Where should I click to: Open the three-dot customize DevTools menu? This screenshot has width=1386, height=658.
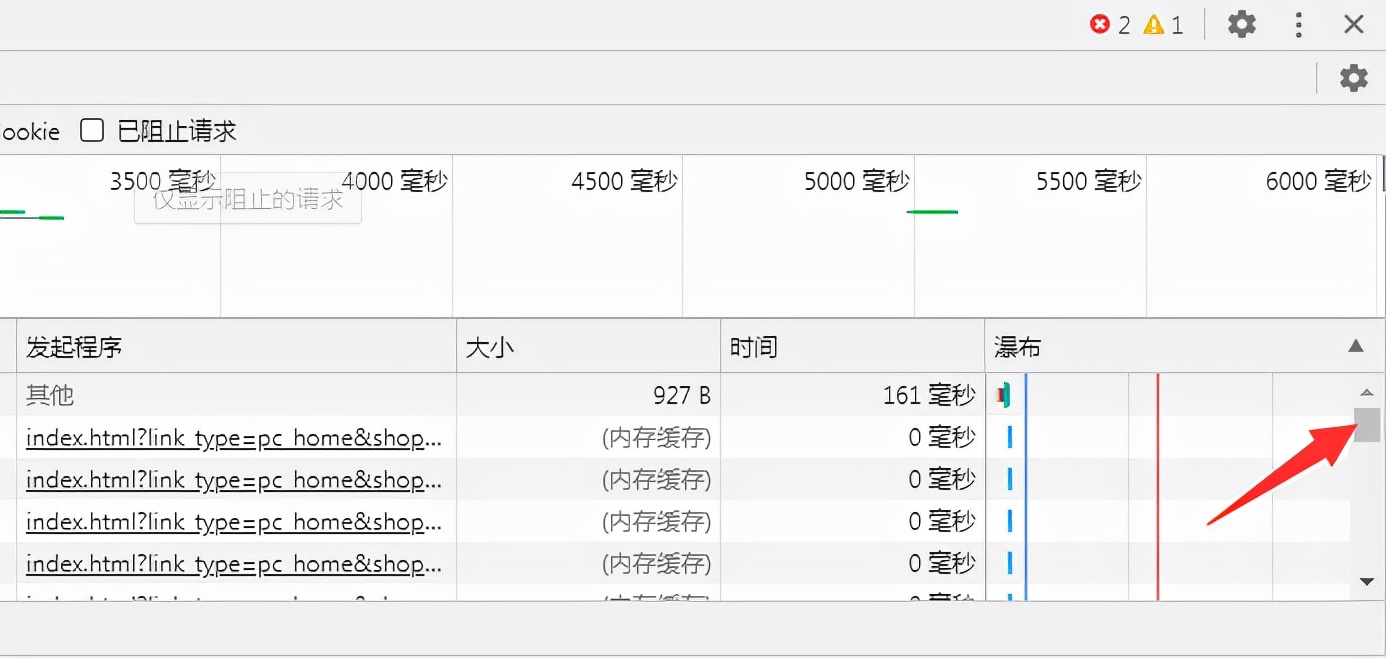point(1298,25)
